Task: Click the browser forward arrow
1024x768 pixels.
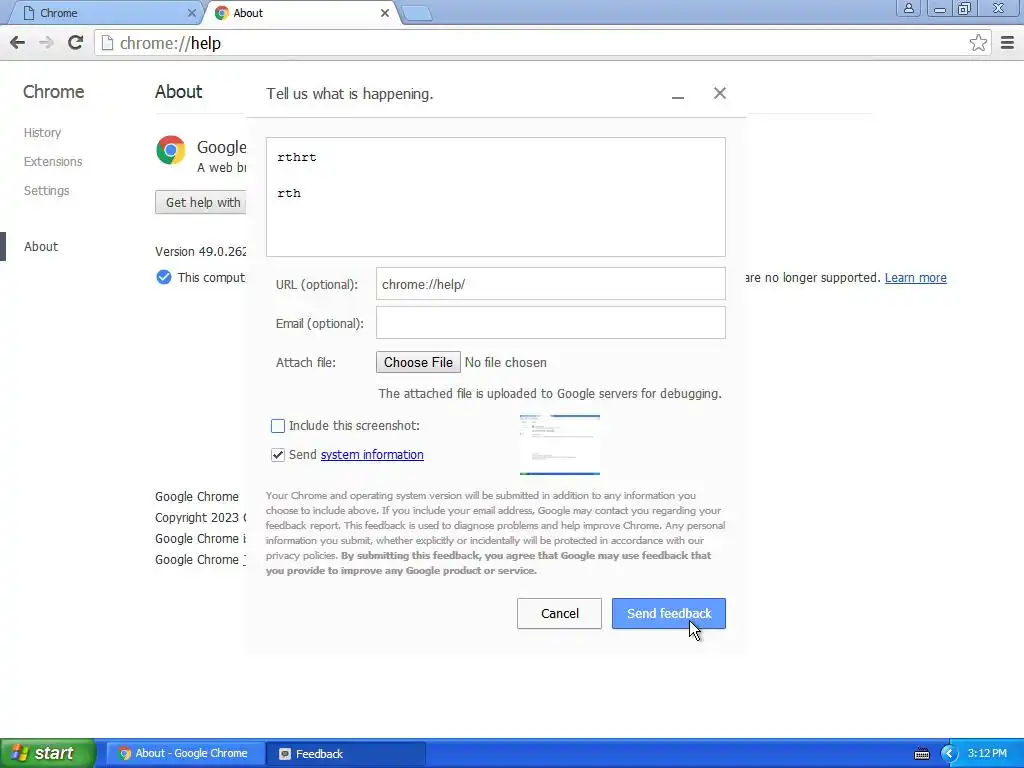Action: pos(46,43)
